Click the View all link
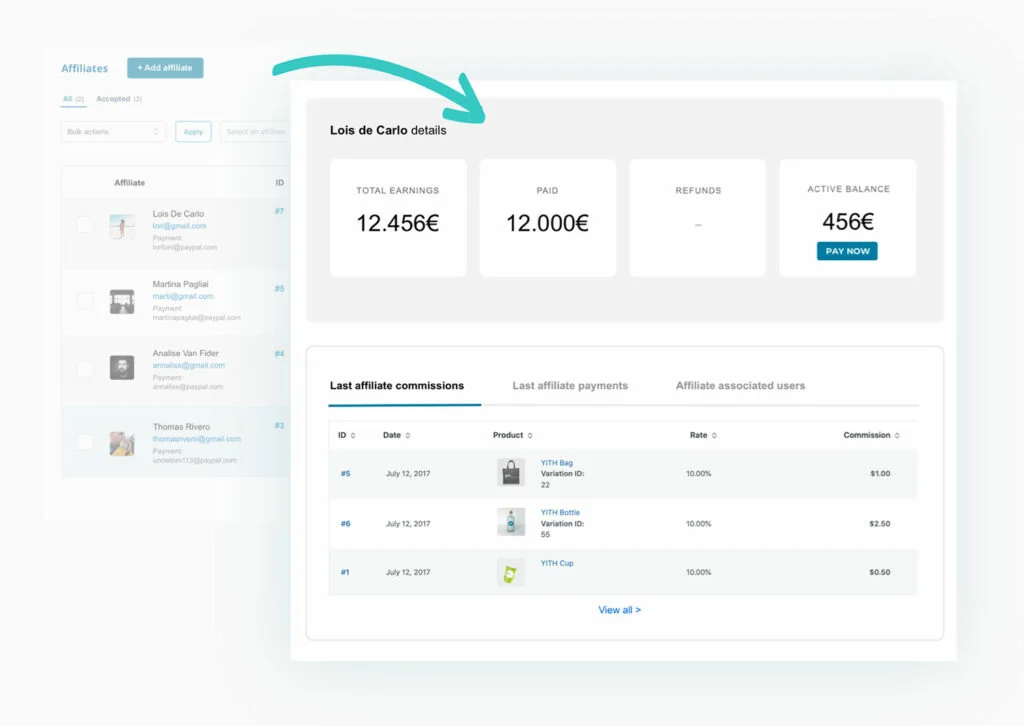The height and width of the screenshot is (726, 1024). 619,610
